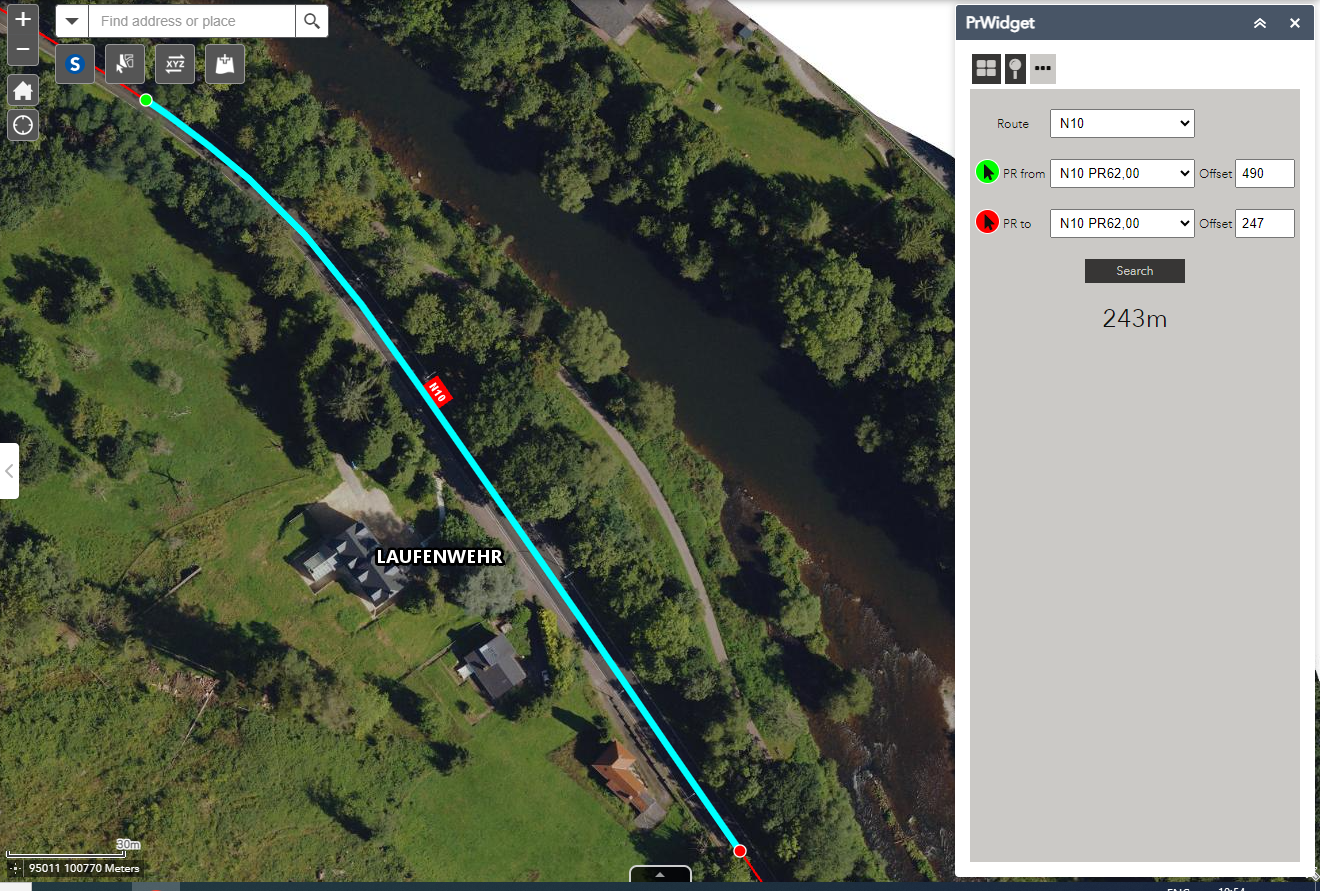Switch to the grid tab in PrWidget
This screenshot has width=1320, height=891.
coord(986,68)
